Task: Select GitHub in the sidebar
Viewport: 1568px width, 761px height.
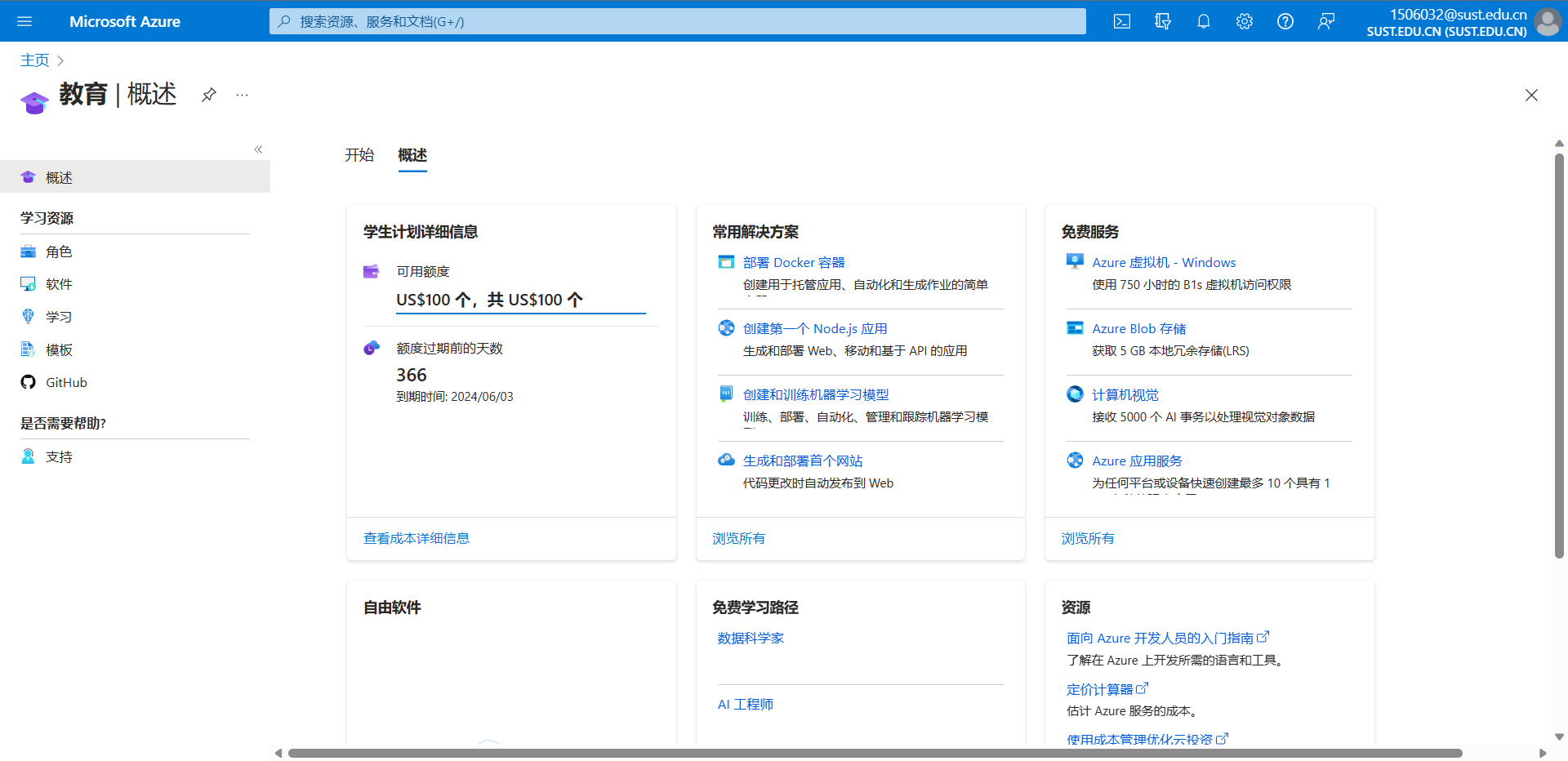Action: (x=66, y=382)
